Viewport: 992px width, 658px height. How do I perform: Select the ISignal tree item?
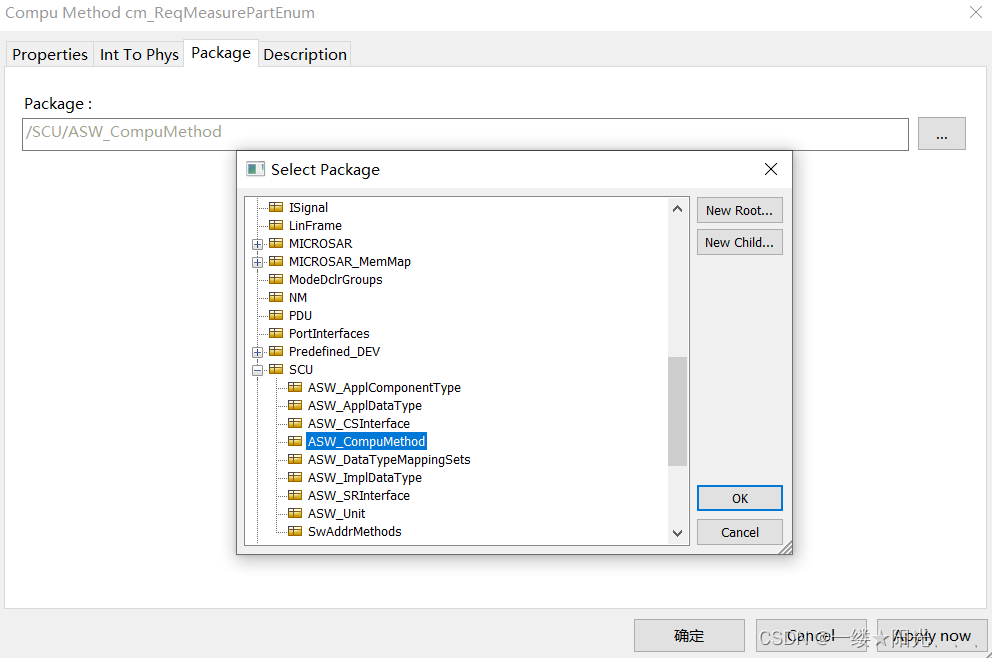point(308,208)
